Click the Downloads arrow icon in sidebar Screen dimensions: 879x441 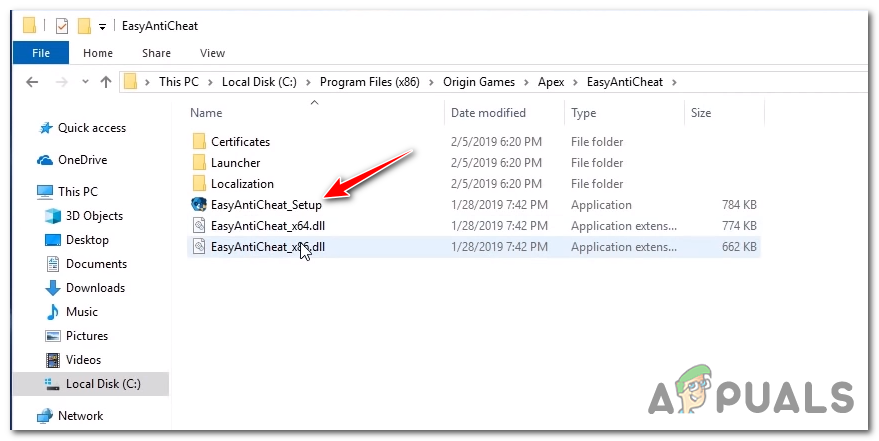[53, 288]
